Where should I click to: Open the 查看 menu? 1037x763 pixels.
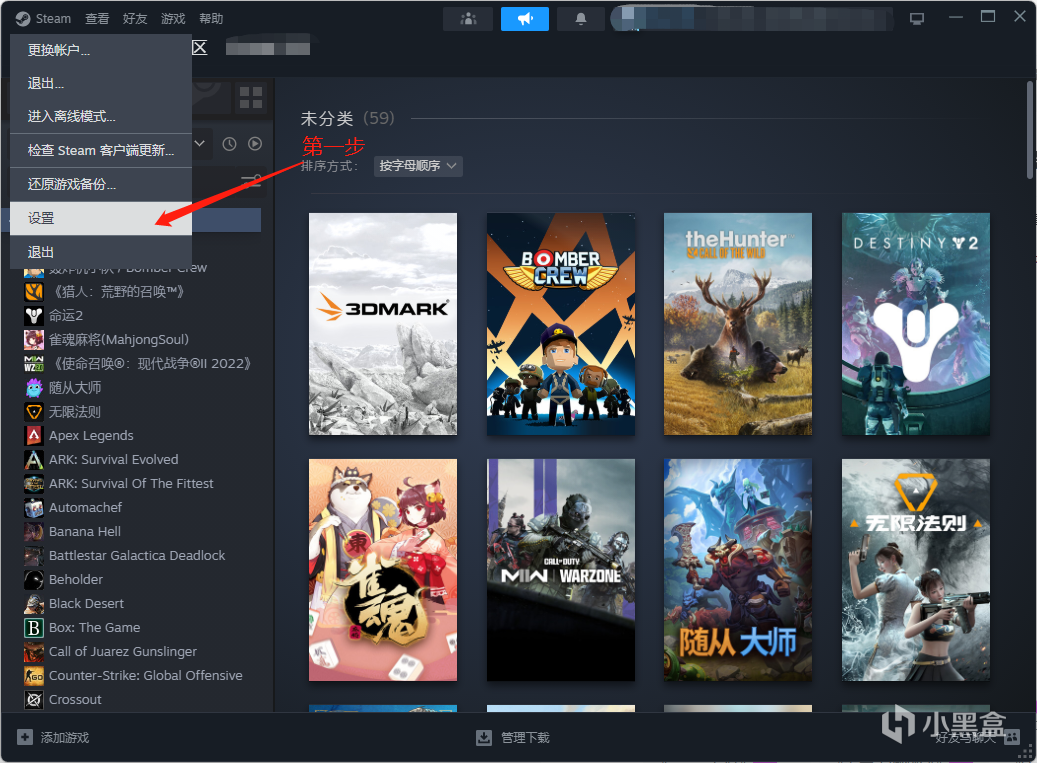(x=97, y=19)
